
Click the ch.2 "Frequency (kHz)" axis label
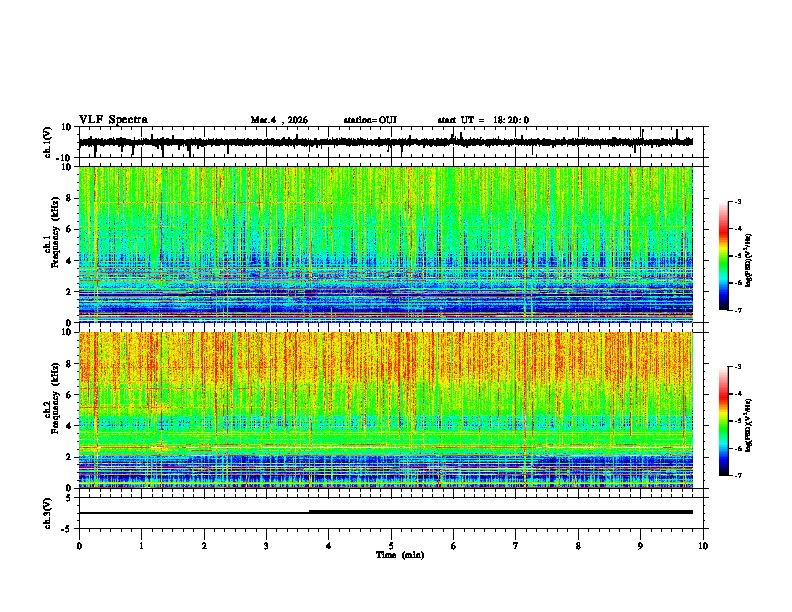[x=55, y=398]
